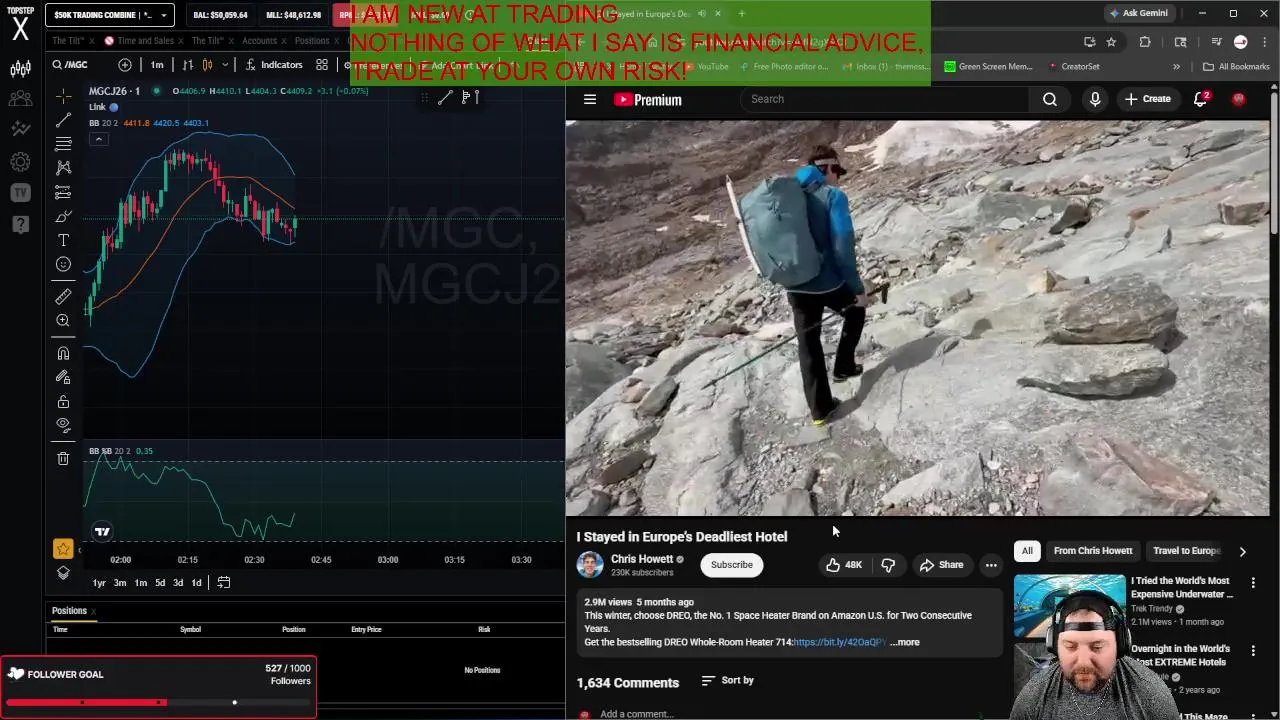Click the blue Link color dot
This screenshot has height=720, width=1280.
[x=114, y=107]
